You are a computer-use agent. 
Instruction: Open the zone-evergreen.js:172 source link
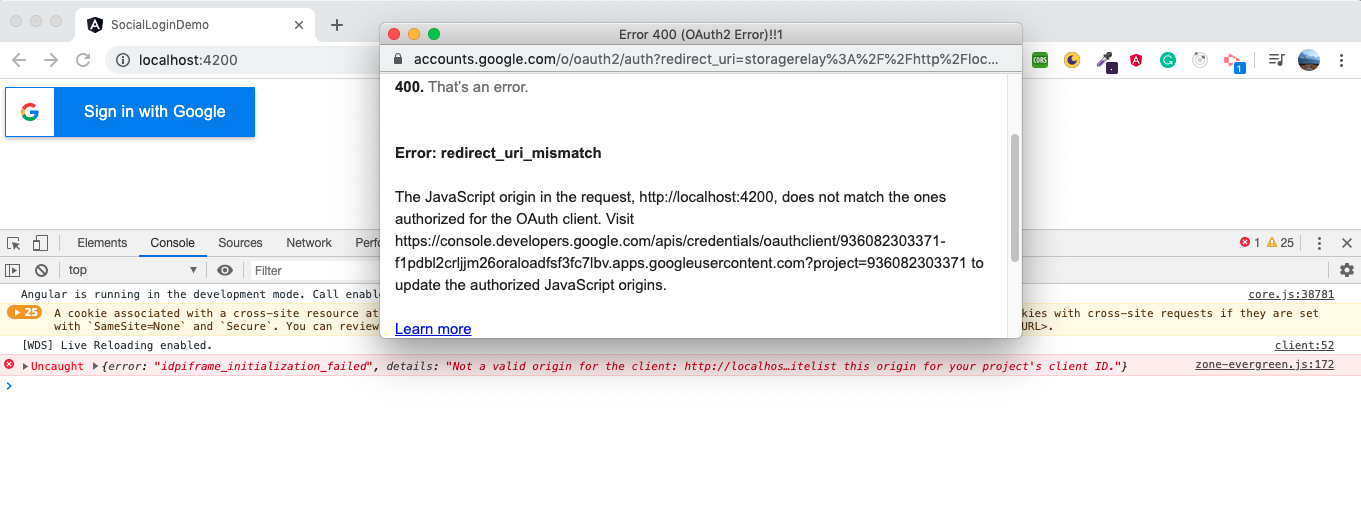(1265, 365)
